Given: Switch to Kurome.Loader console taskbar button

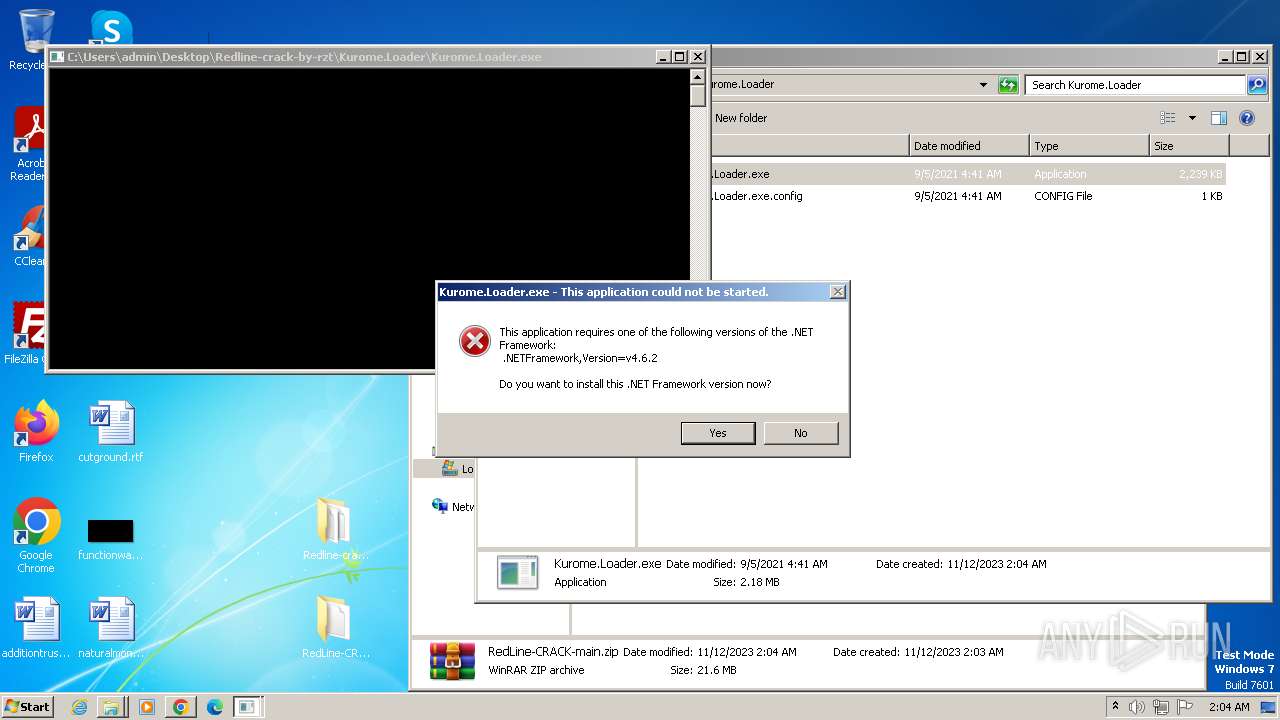Looking at the screenshot, I should [247, 707].
